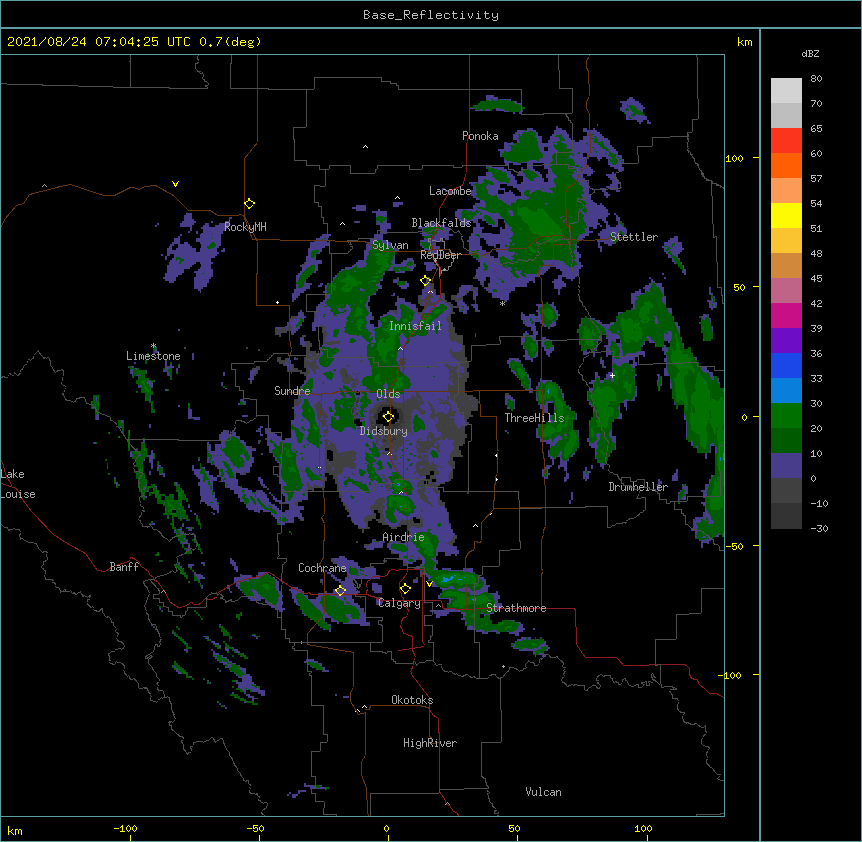The height and width of the screenshot is (842, 862).
Task: Click the Airdrie city label
Action: (x=404, y=537)
